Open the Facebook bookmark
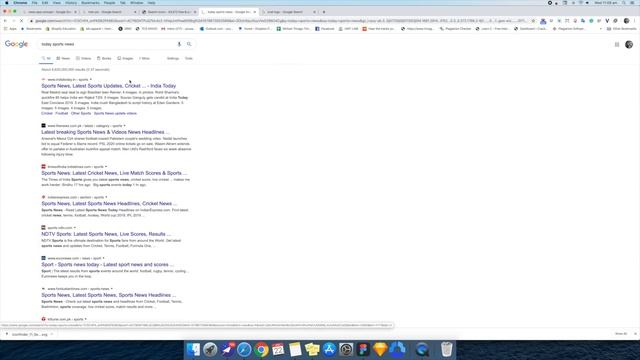Image resolution: width=640 pixels, height=360 pixels. pyautogui.click(x=325, y=29)
